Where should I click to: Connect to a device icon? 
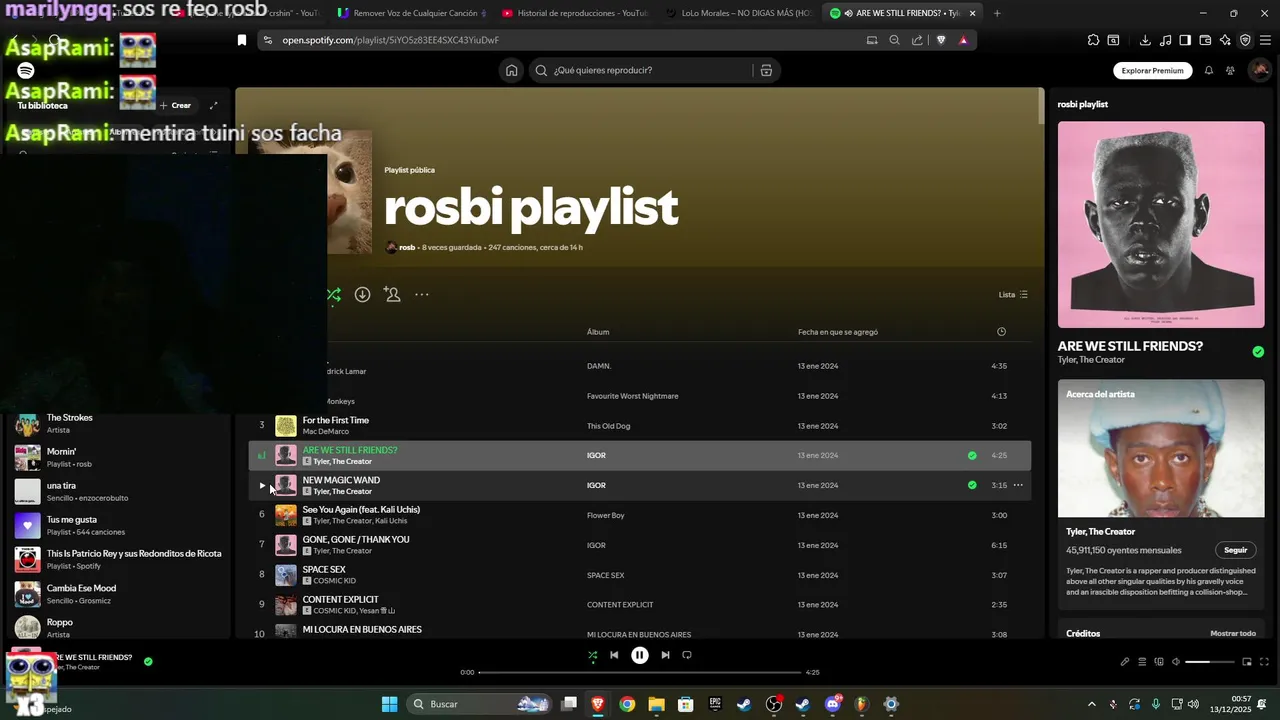(x=1159, y=661)
